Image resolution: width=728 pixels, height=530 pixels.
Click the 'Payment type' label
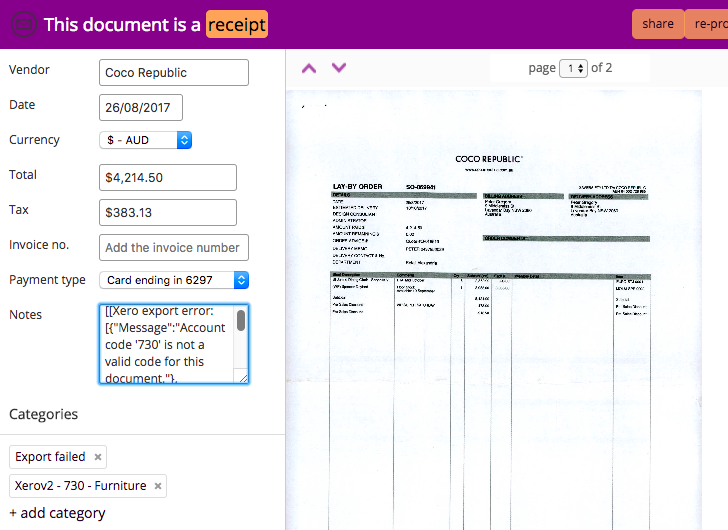click(47, 280)
